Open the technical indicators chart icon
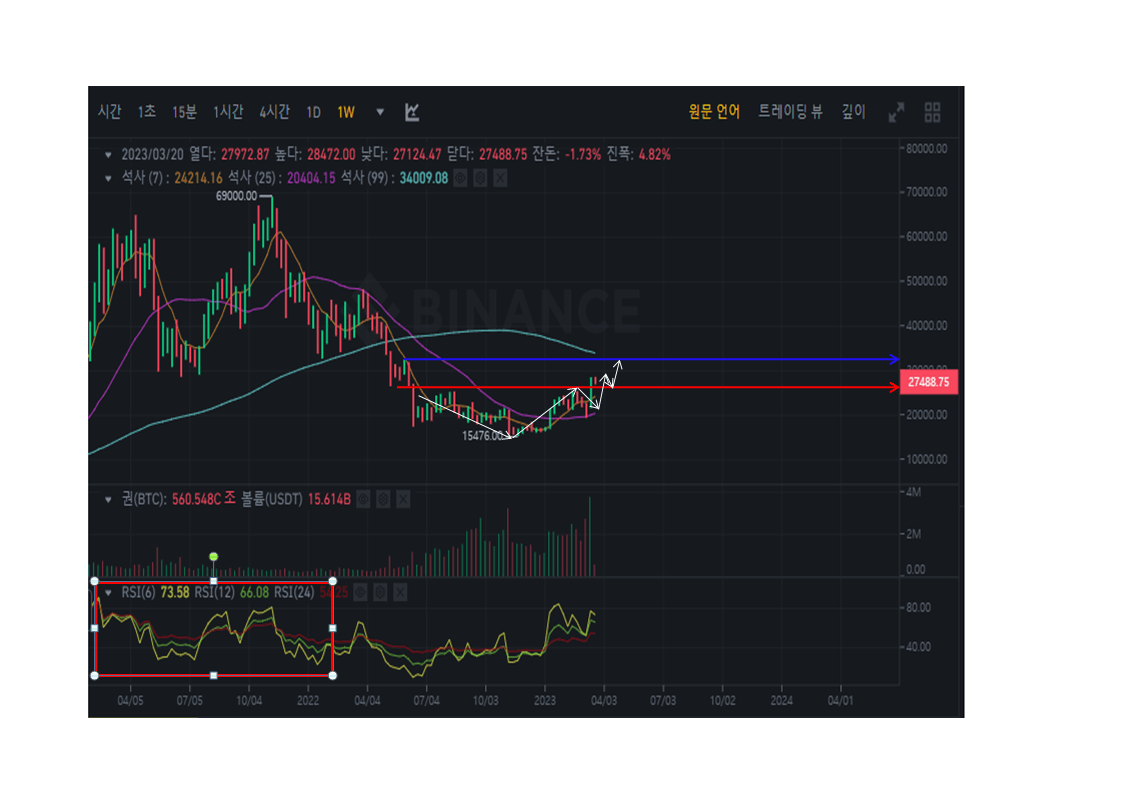Screen dimensions: 1122x793 [412, 112]
